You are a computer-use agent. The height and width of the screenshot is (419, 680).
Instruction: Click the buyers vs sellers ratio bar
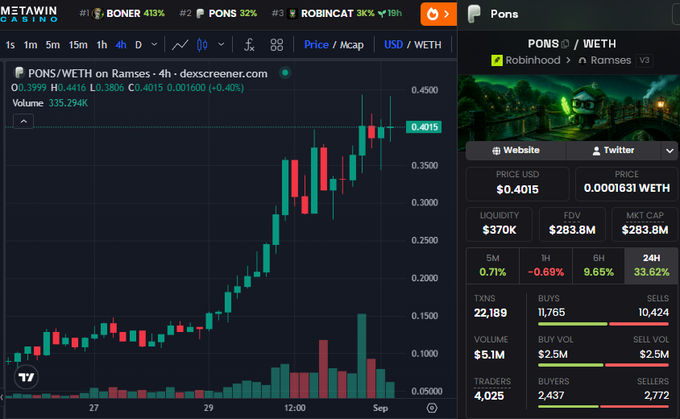point(603,406)
